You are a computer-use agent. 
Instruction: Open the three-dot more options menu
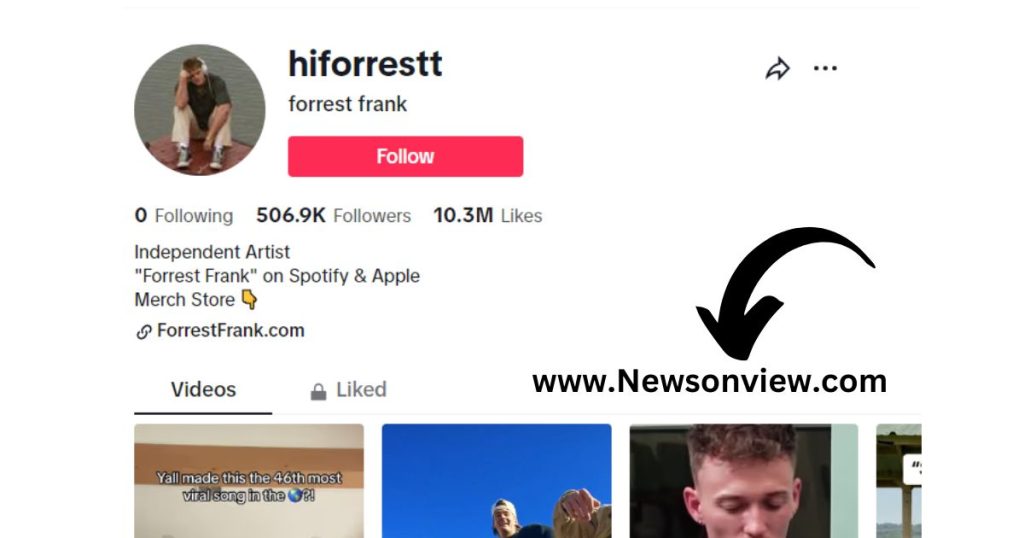pyautogui.click(x=825, y=69)
